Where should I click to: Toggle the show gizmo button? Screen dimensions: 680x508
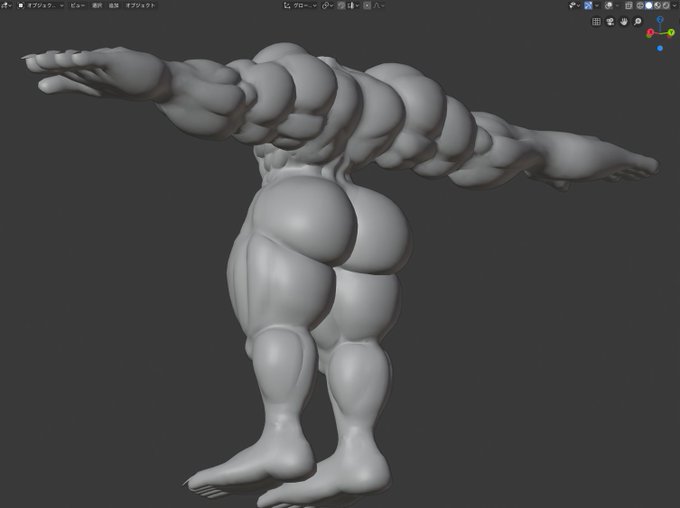(588, 5)
